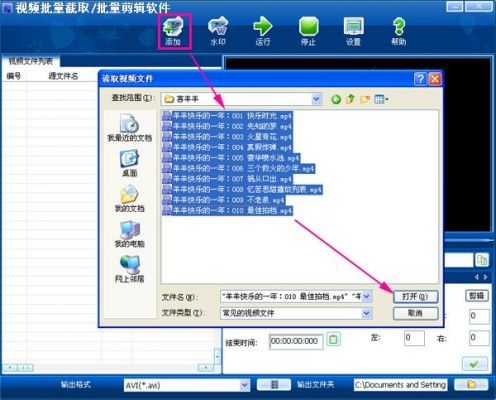Viewport: 496px width, 400px height.
Task: Click the 打开 button
Action: click(415, 296)
